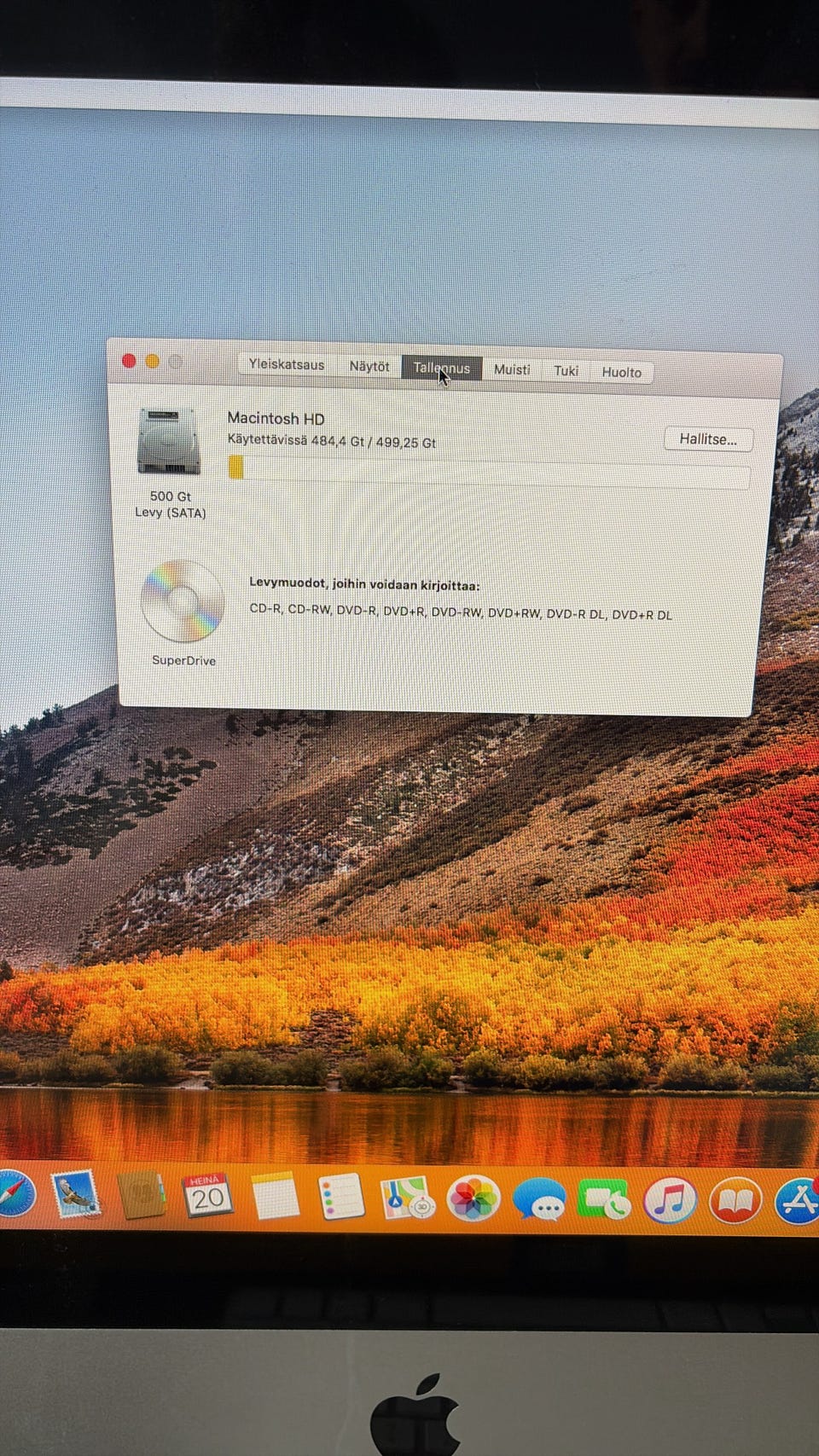Open the Huolto tab
The width and height of the screenshot is (819, 1456).
[x=621, y=372]
